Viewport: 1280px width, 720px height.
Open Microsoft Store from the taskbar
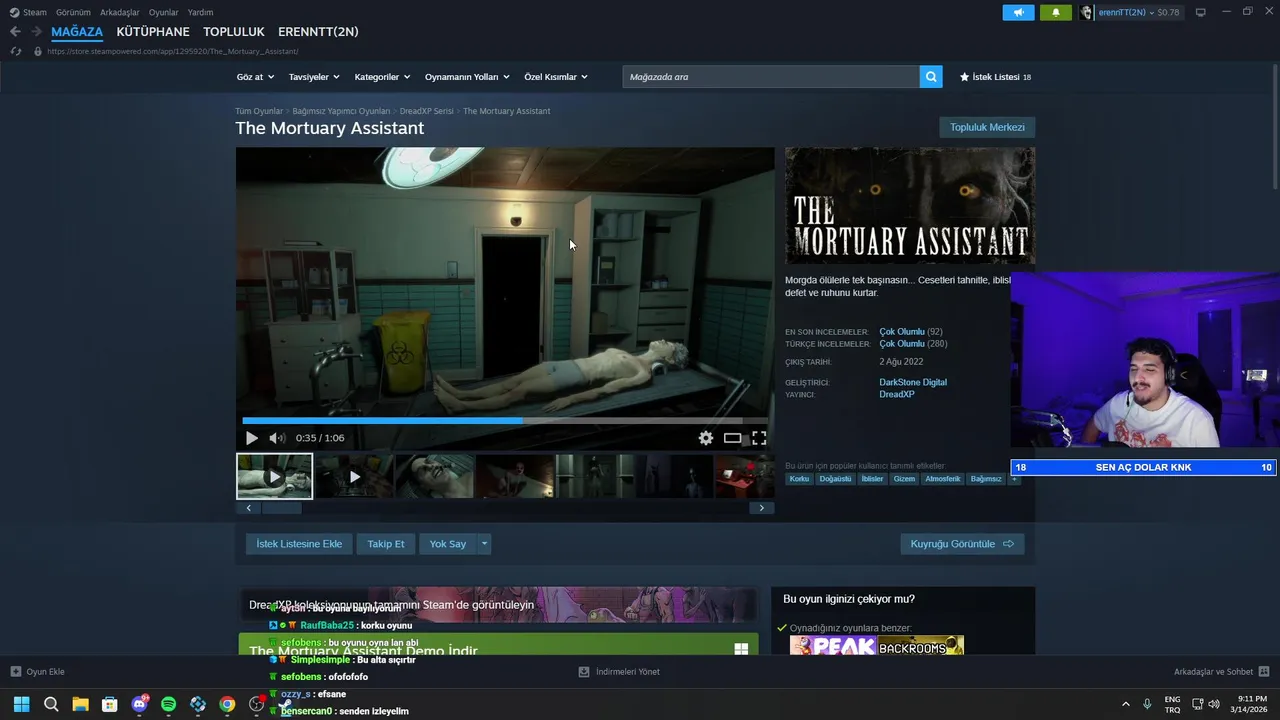click(110, 704)
